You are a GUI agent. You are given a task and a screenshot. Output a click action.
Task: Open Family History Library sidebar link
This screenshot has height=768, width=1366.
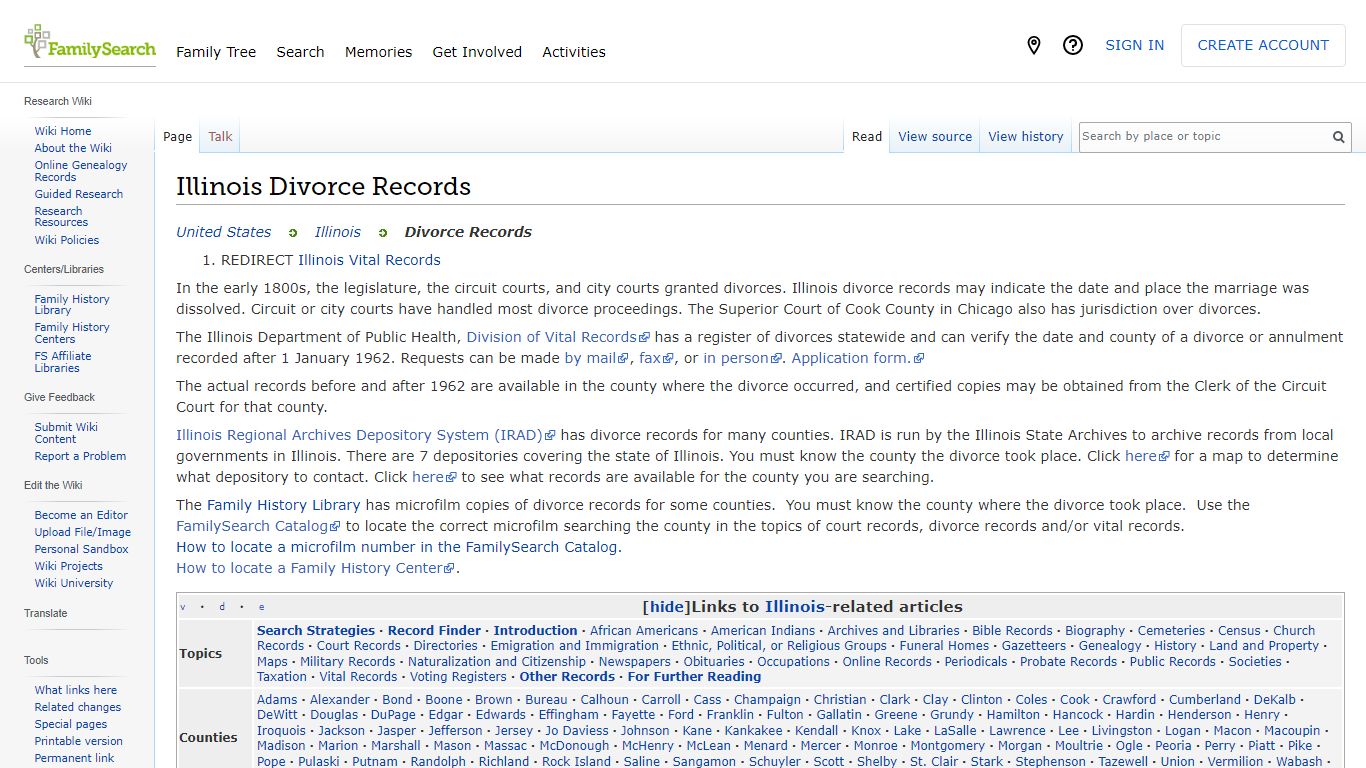click(x=72, y=305)
